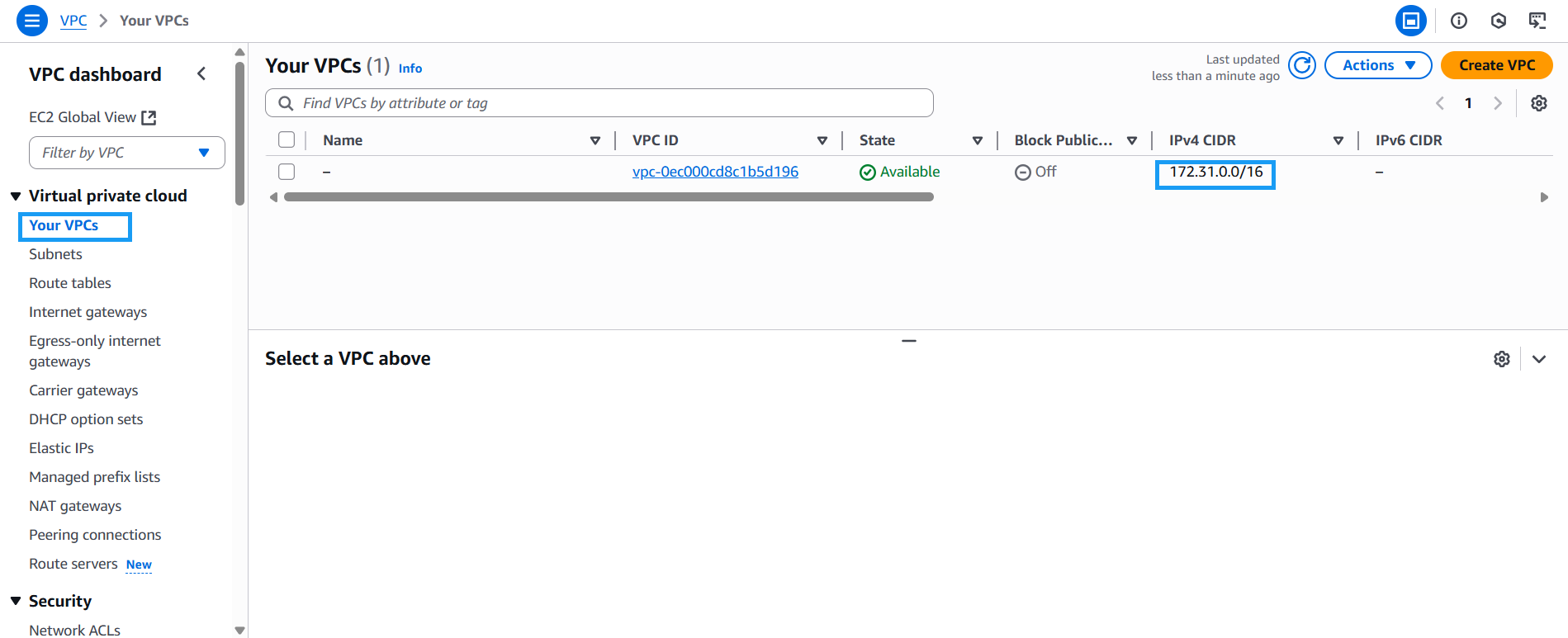Click the sidebar scroll up arrow
Viewport: 1568px width, 638px height.
(x=239, y=52)
